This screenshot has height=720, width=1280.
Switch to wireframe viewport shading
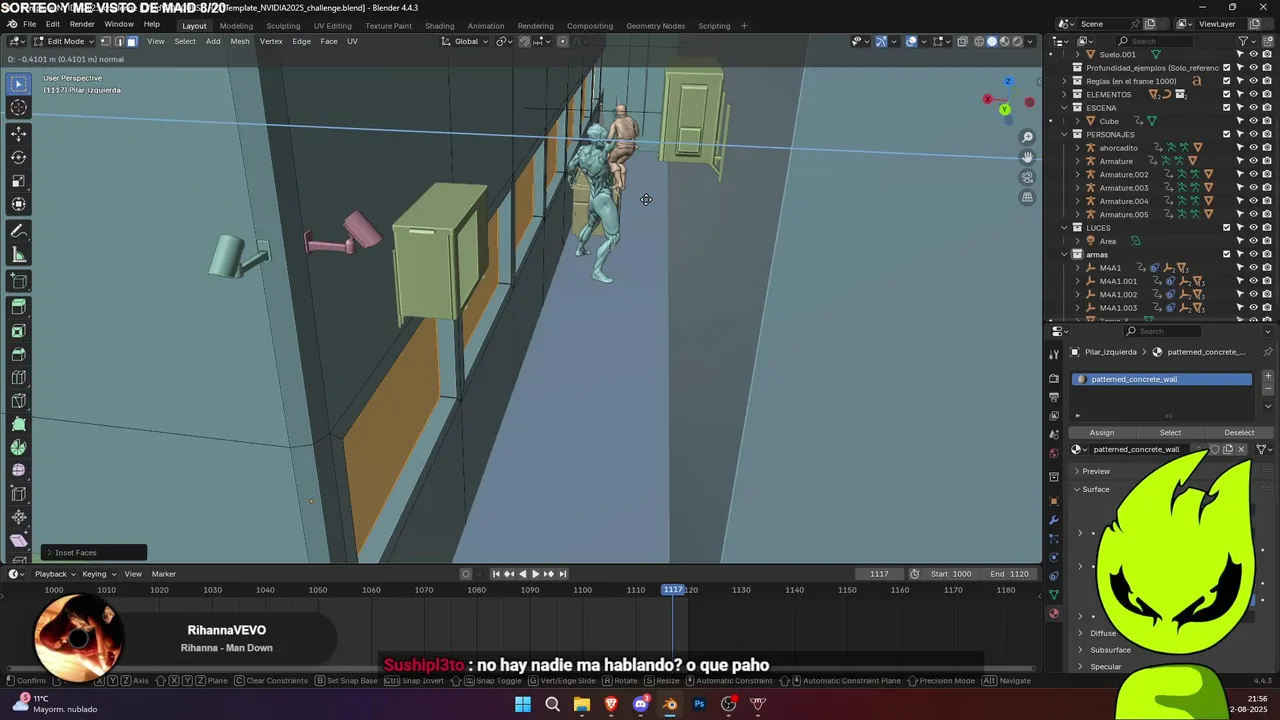[979, 41]
